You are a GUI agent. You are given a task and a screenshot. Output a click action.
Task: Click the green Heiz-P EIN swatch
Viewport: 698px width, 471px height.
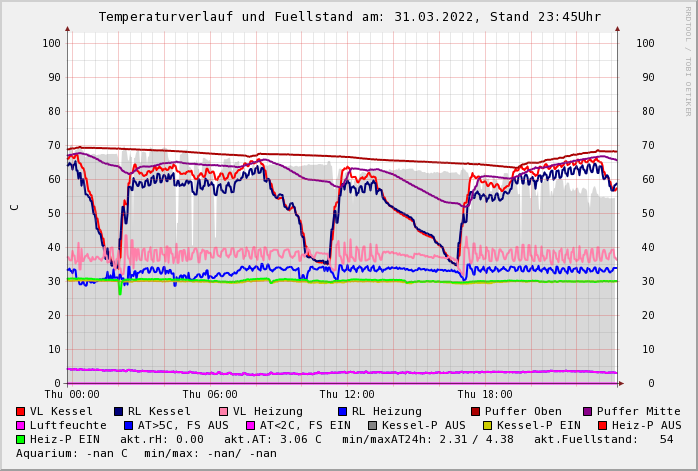[x=21, y=439]
